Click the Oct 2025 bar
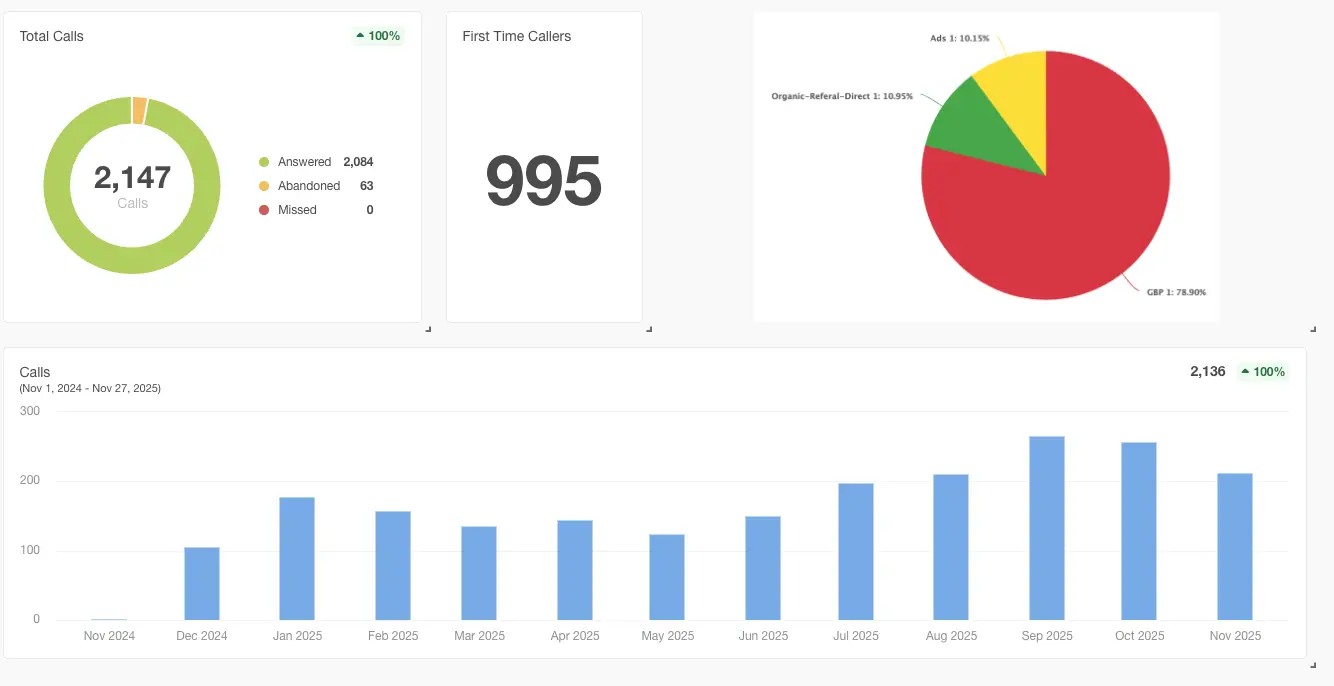This screenshot has width=1334, height=686. [1139, 531]
